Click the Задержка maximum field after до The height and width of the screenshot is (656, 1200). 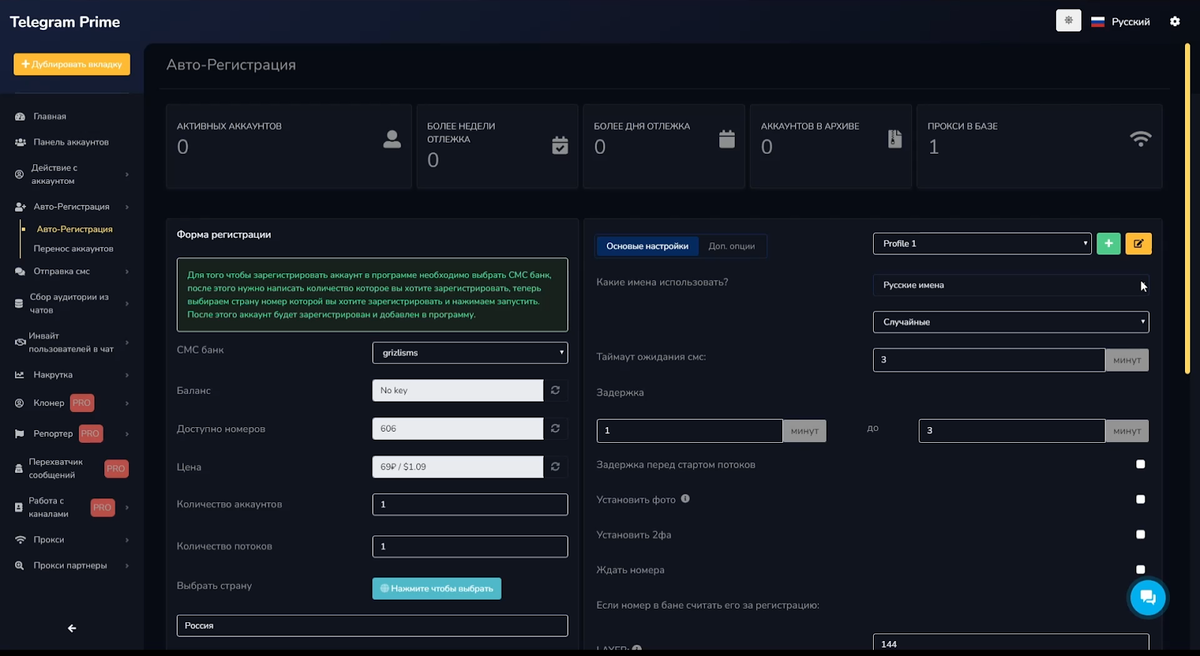click(1012, 430)
